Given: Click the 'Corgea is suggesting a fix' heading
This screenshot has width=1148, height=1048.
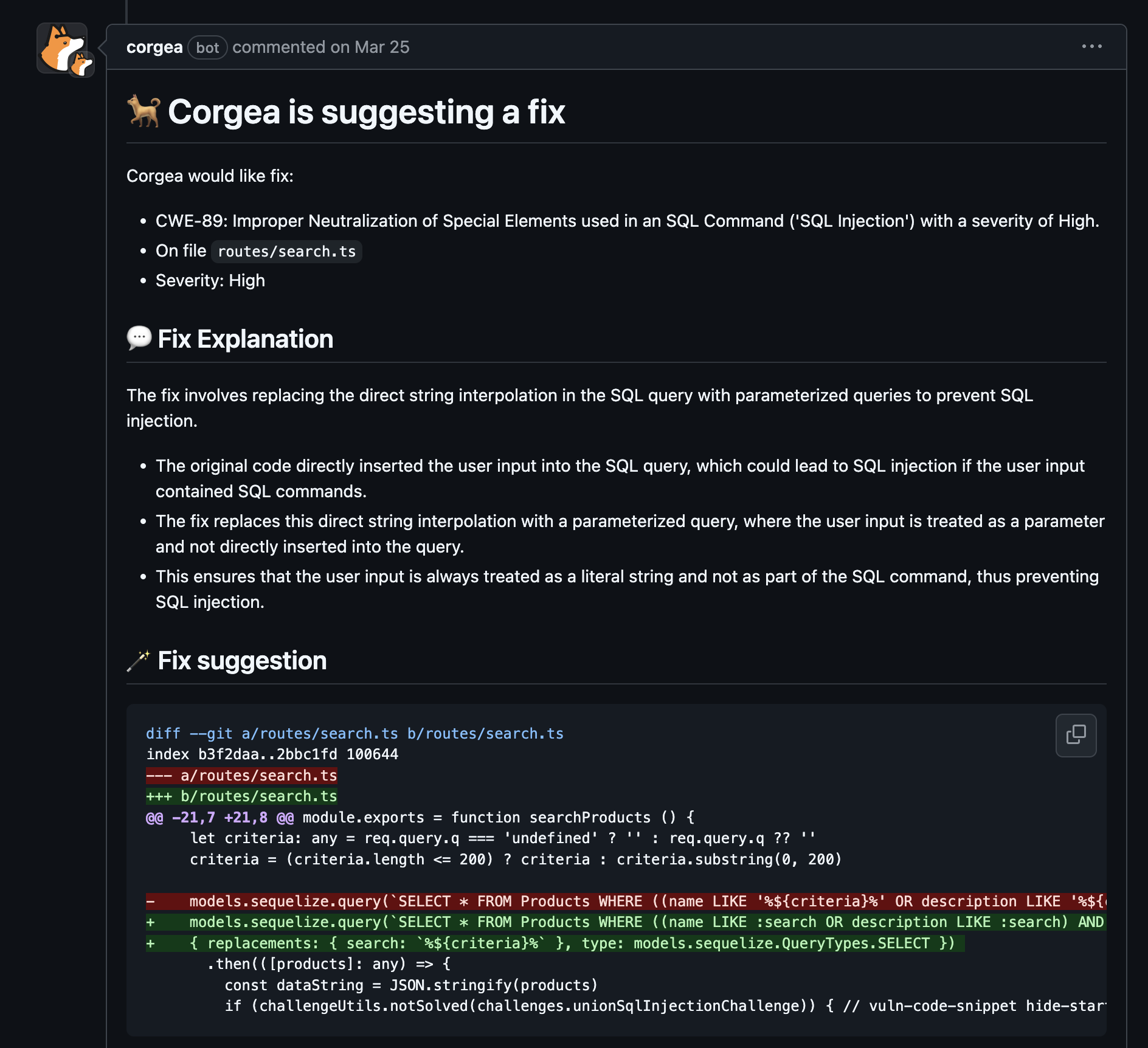Looking at the screenshot, I should pyautogui.click(x=346, y=112).
